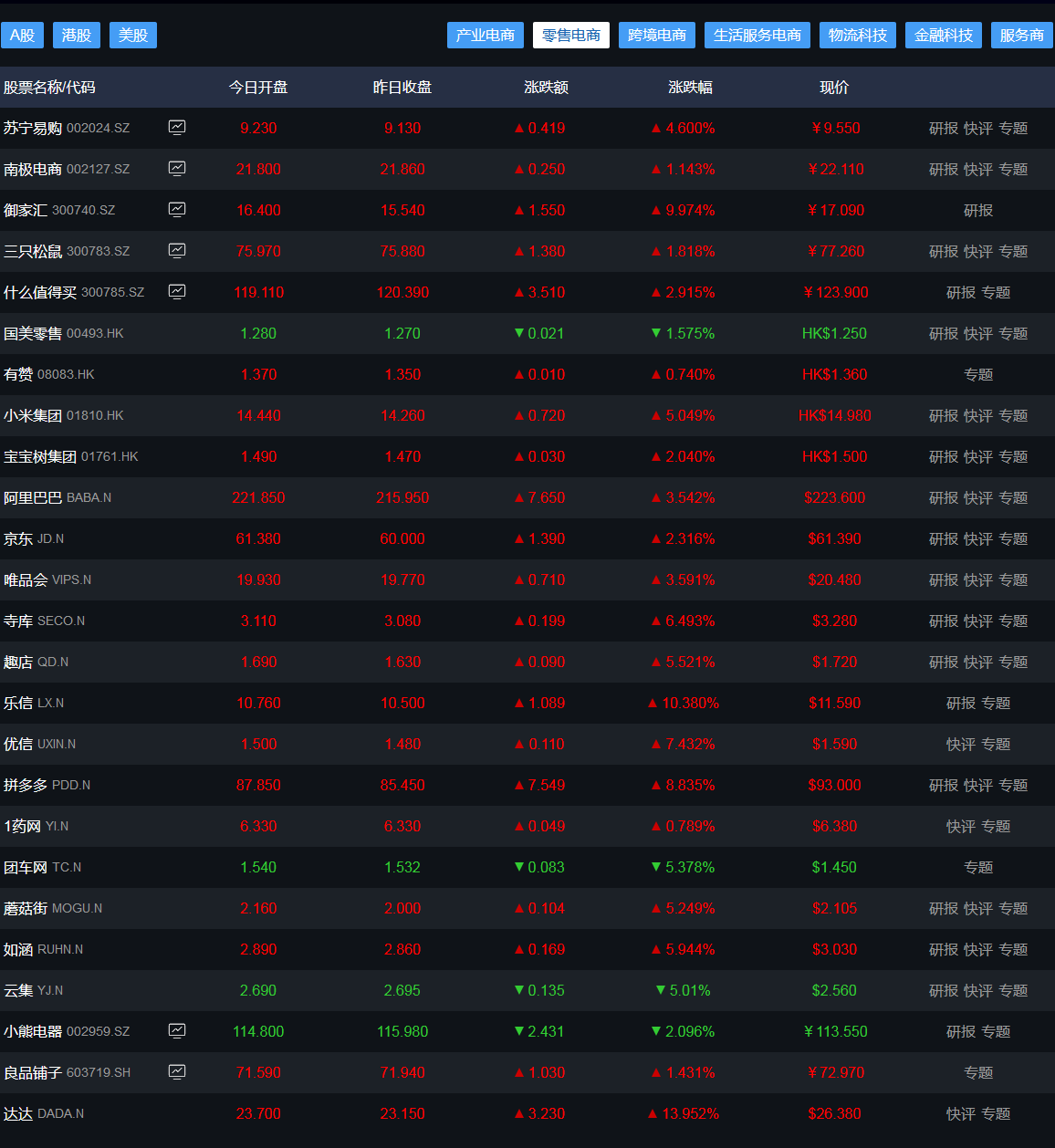View the 研报 link for 御家汇
Image resolution: width=1055 pixels, height=1148 pixels.
[978, 211]
